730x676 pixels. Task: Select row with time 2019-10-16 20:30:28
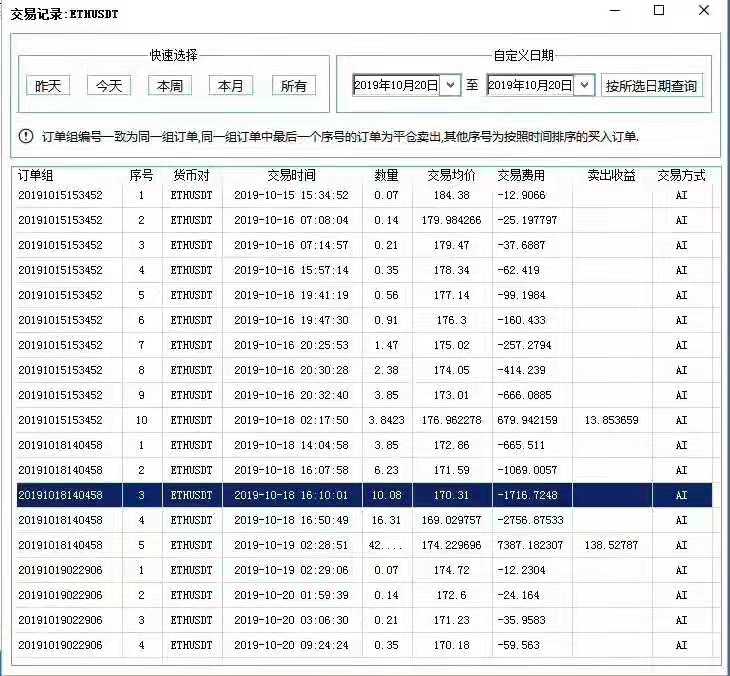point(364,370)
